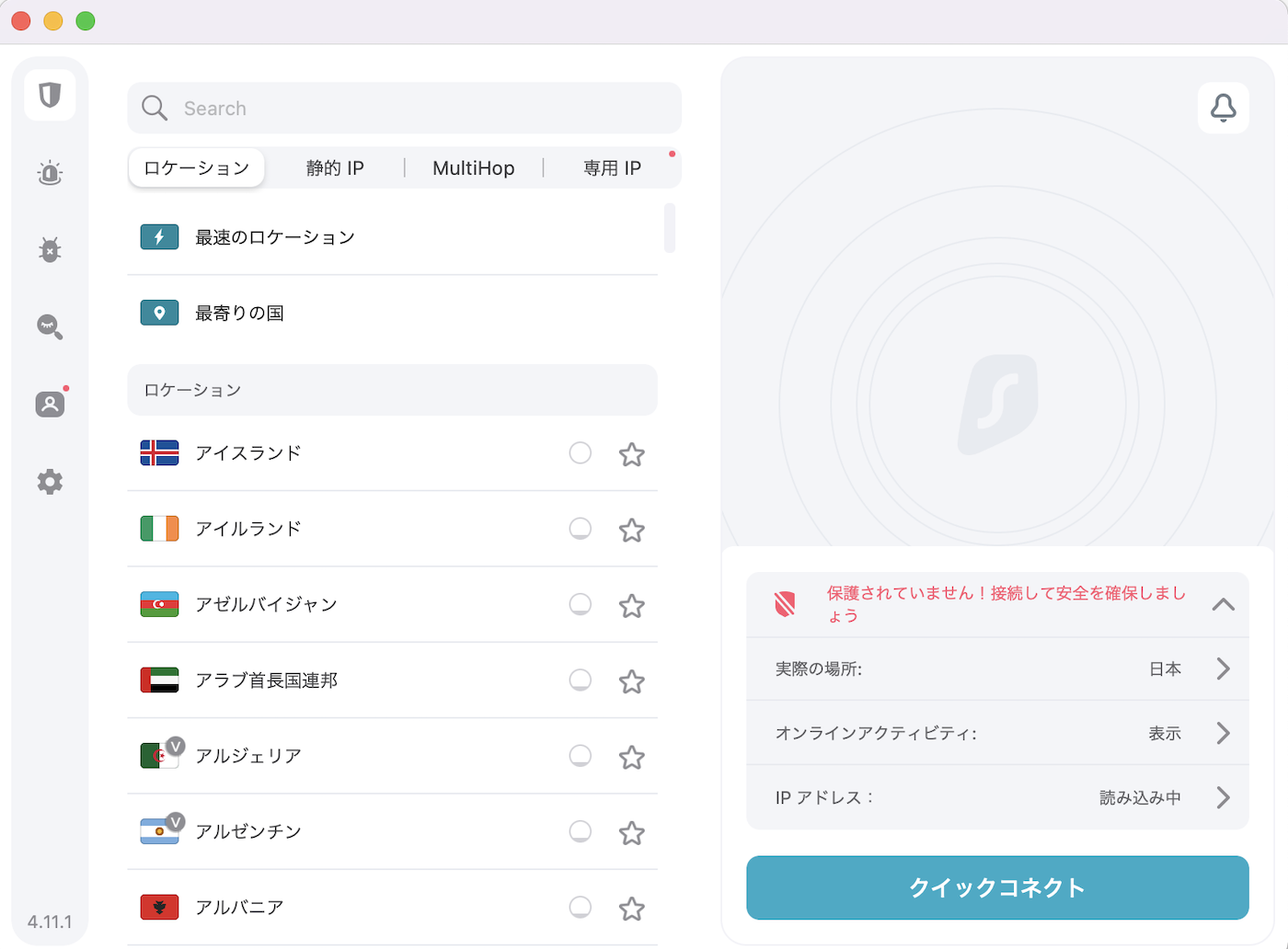This screenshot has height=949, width=1288.
Task: Favorite アイスランド with the star
Action: [631, 454]
